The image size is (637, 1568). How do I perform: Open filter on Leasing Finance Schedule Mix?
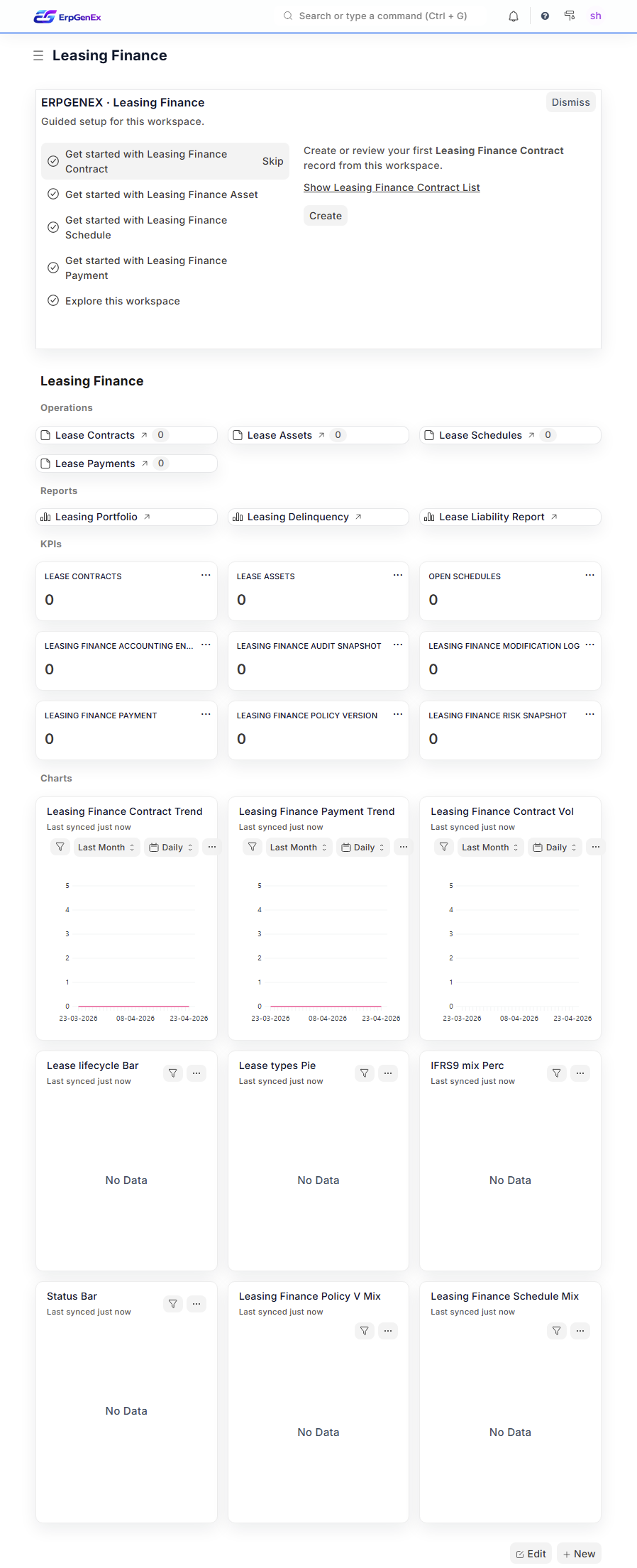(x=557, y=1331)
